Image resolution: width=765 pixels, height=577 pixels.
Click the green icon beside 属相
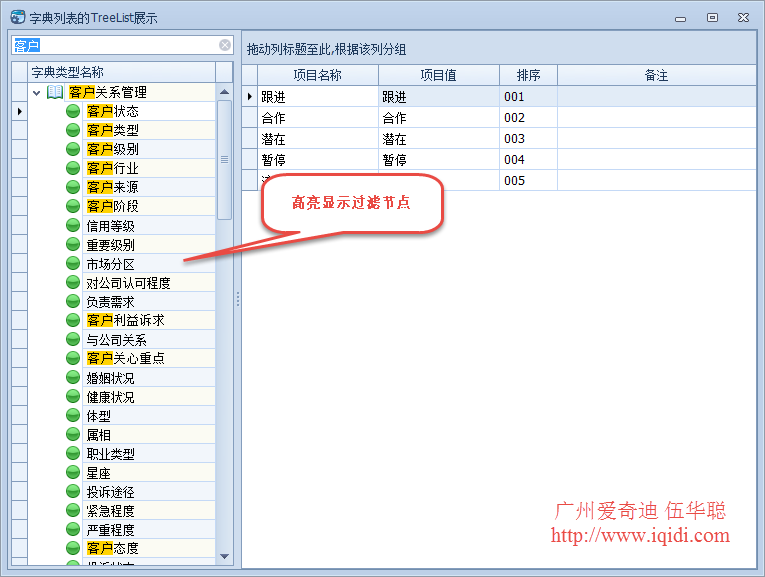(73, 435)
